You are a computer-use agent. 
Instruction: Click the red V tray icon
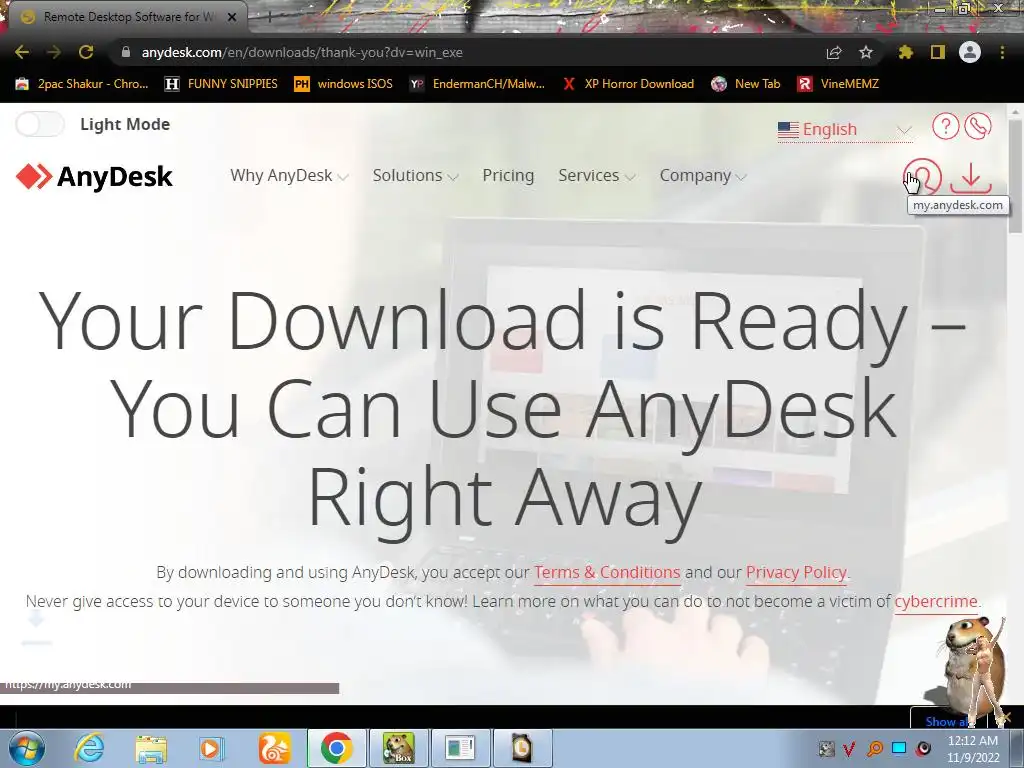coord(850,749)
